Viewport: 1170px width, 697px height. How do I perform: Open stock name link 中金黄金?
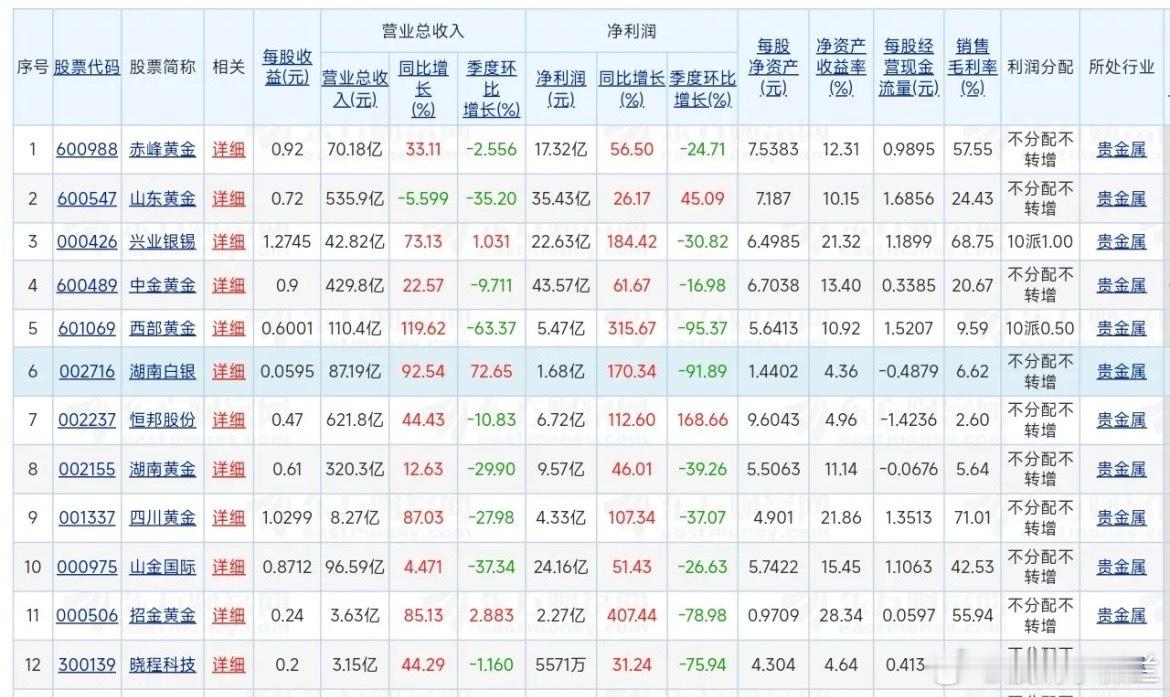[162, 285]
